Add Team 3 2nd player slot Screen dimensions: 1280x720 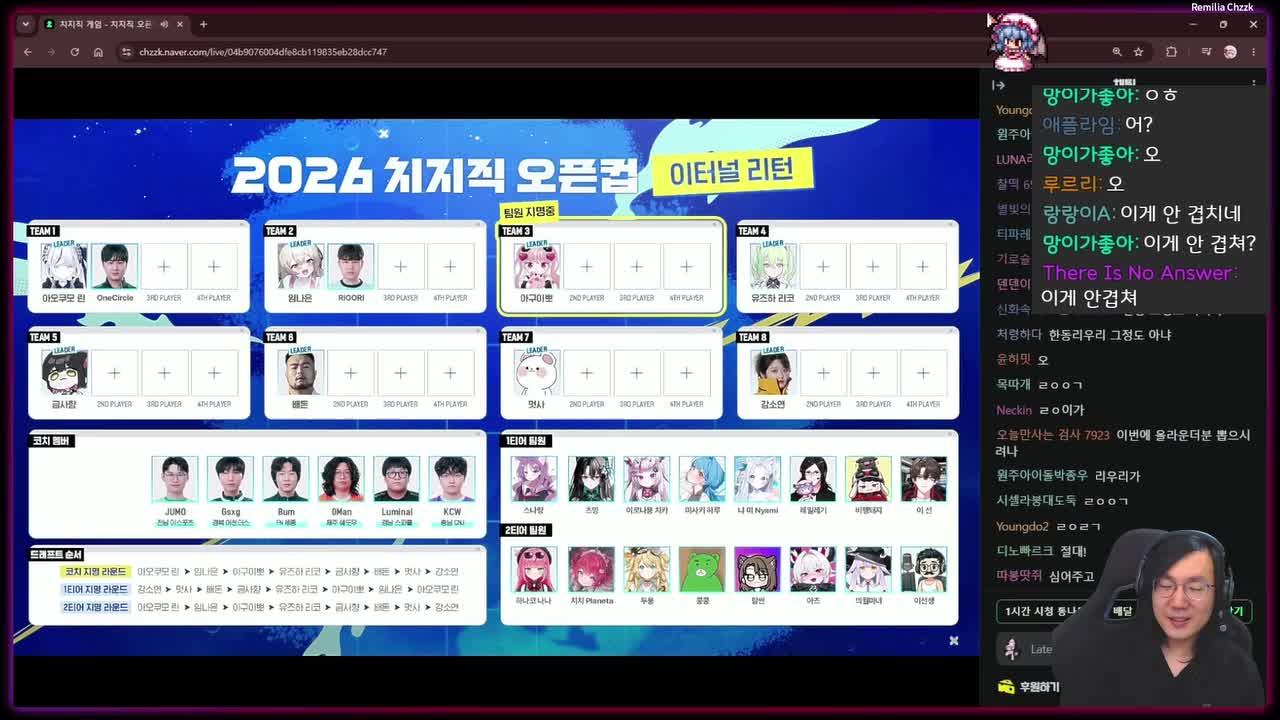pos(586,266)
